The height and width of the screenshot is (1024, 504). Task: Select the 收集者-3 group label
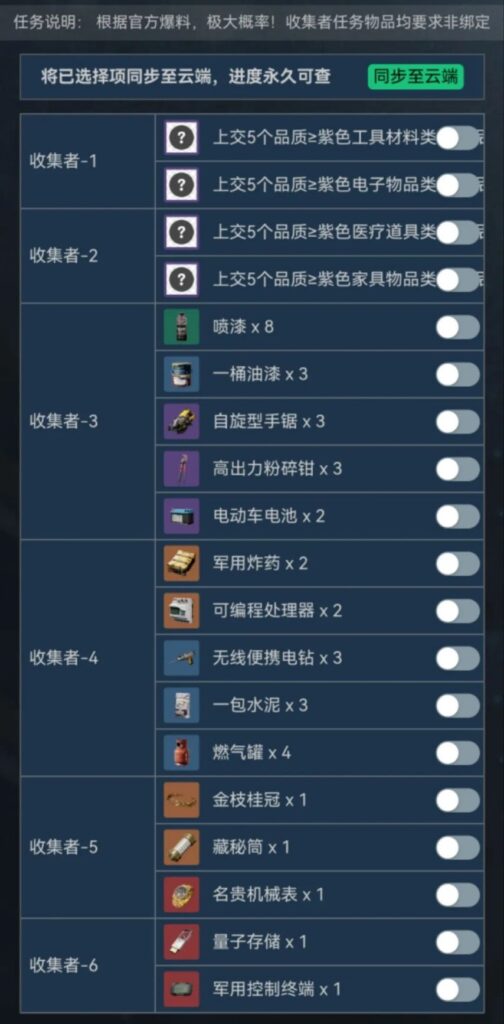(x=63, y=421)
